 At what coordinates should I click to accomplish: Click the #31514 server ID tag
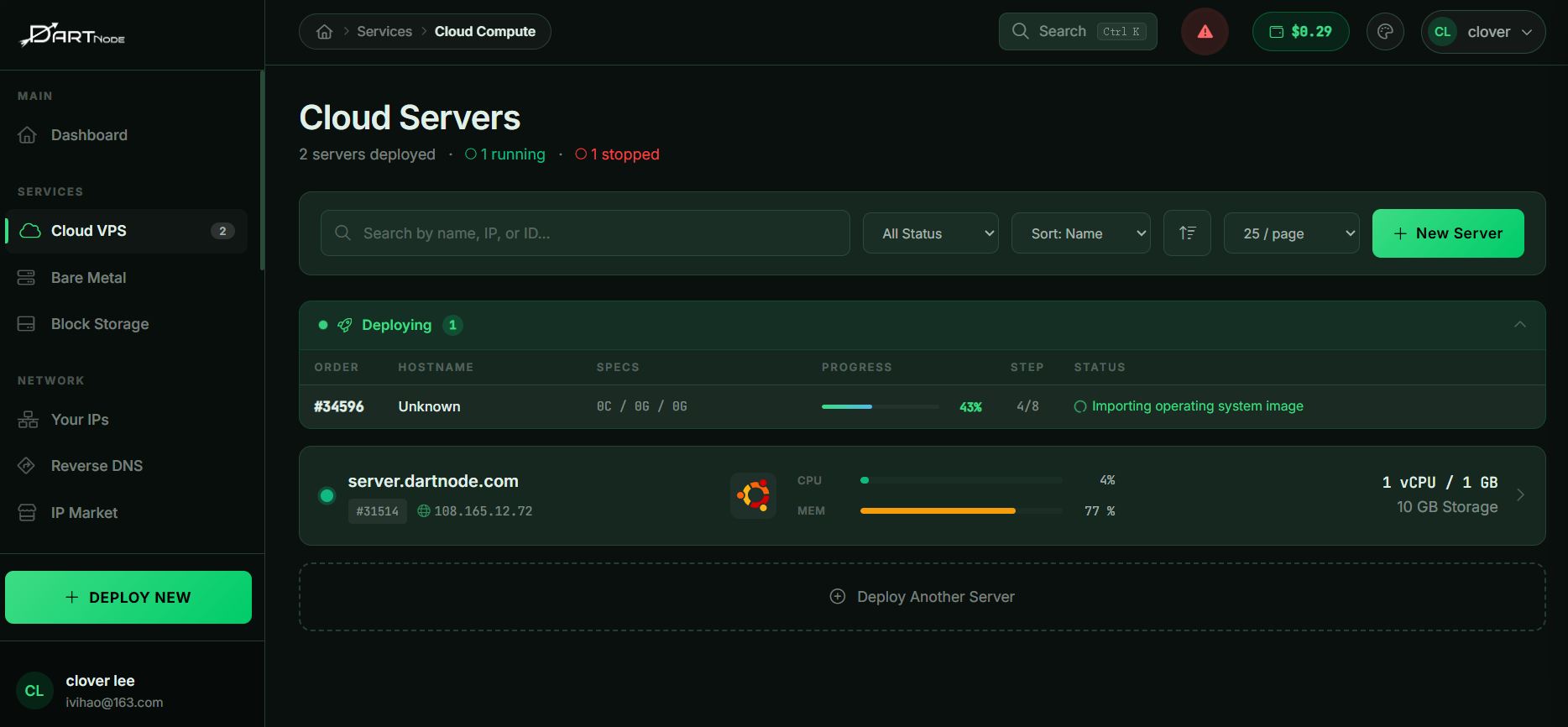tap(378, 511)
